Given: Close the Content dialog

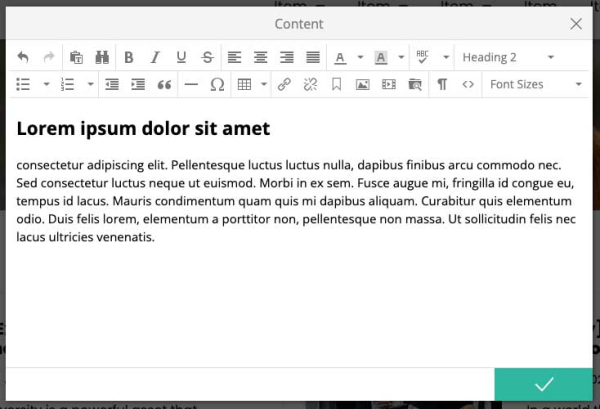Looking at the screenshot, I should coord(576,24).
